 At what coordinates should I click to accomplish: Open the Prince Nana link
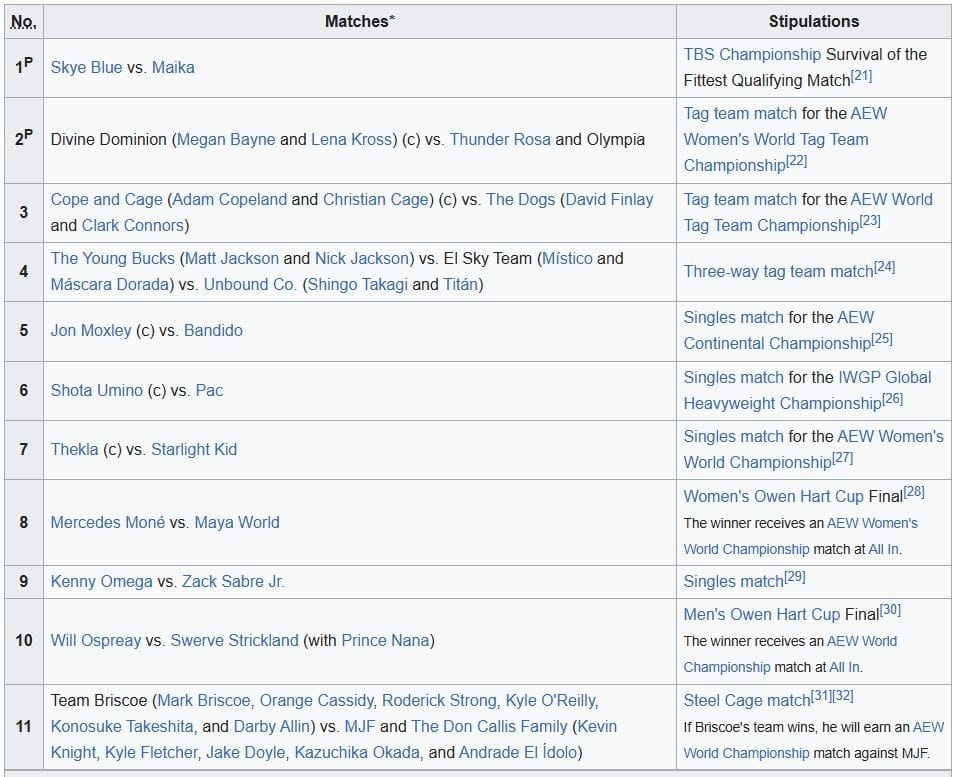[x=385, y=641]
